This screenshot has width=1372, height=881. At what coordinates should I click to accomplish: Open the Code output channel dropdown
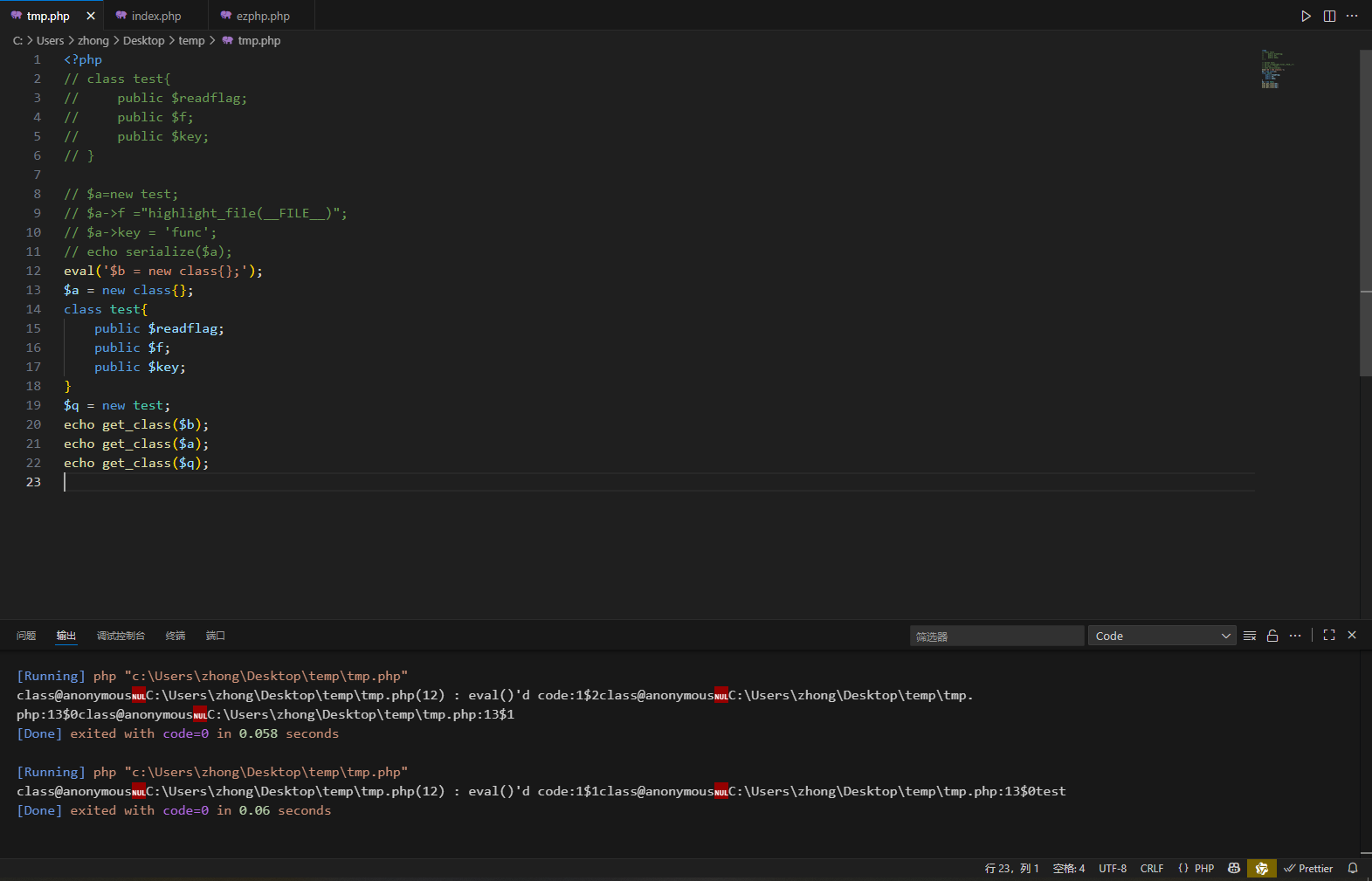1161,636
